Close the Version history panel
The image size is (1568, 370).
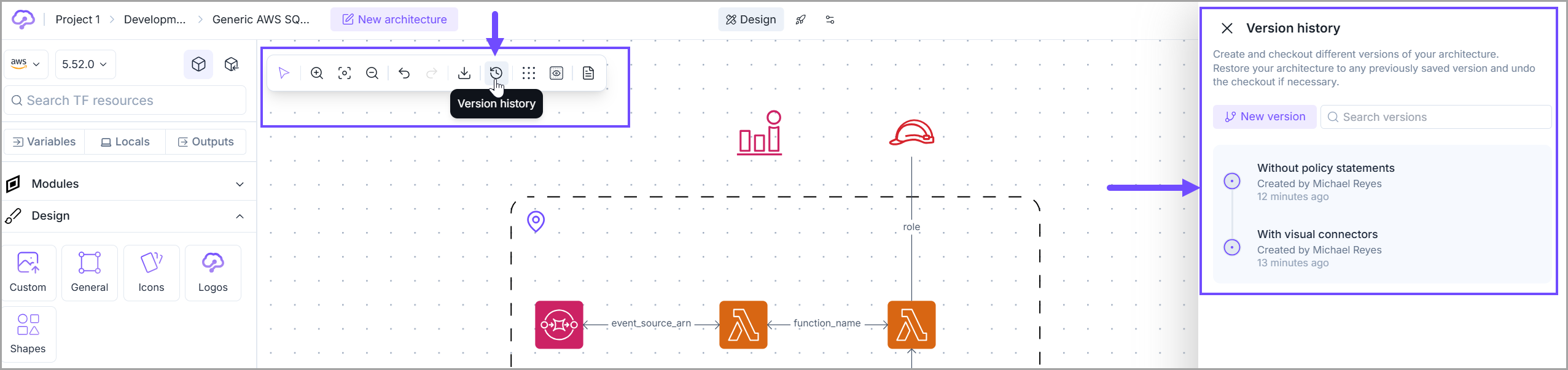coord(1227,28)
